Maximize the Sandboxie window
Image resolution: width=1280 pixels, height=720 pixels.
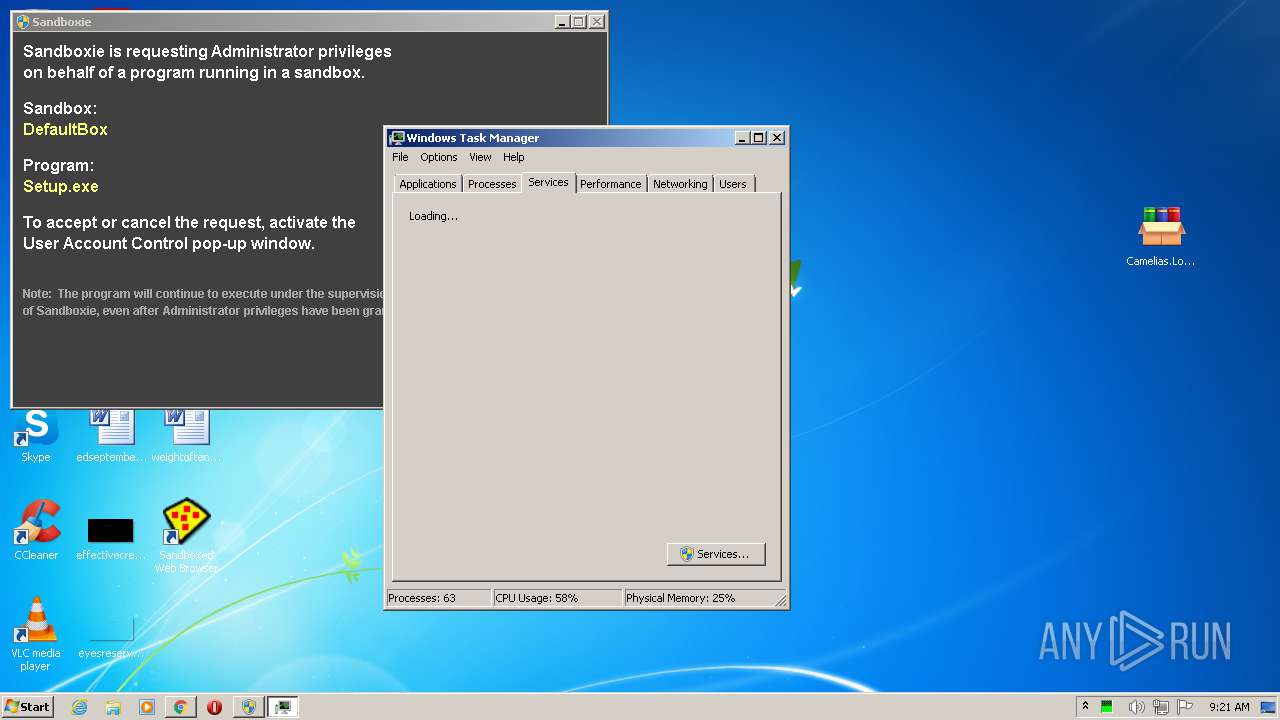[x=578, y=21]
